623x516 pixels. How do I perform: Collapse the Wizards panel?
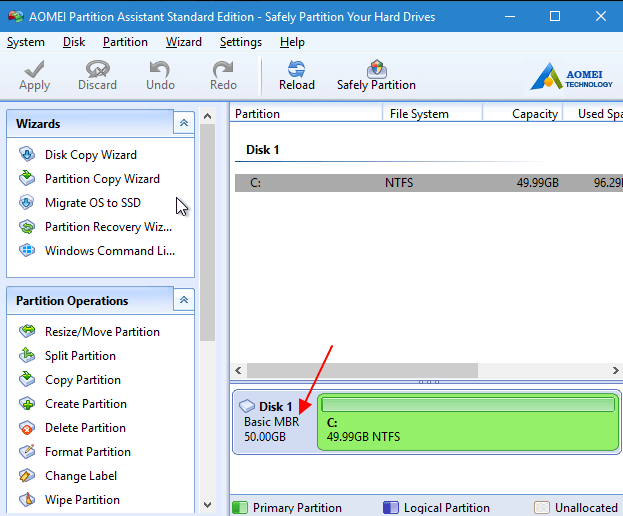pos(184,123)
